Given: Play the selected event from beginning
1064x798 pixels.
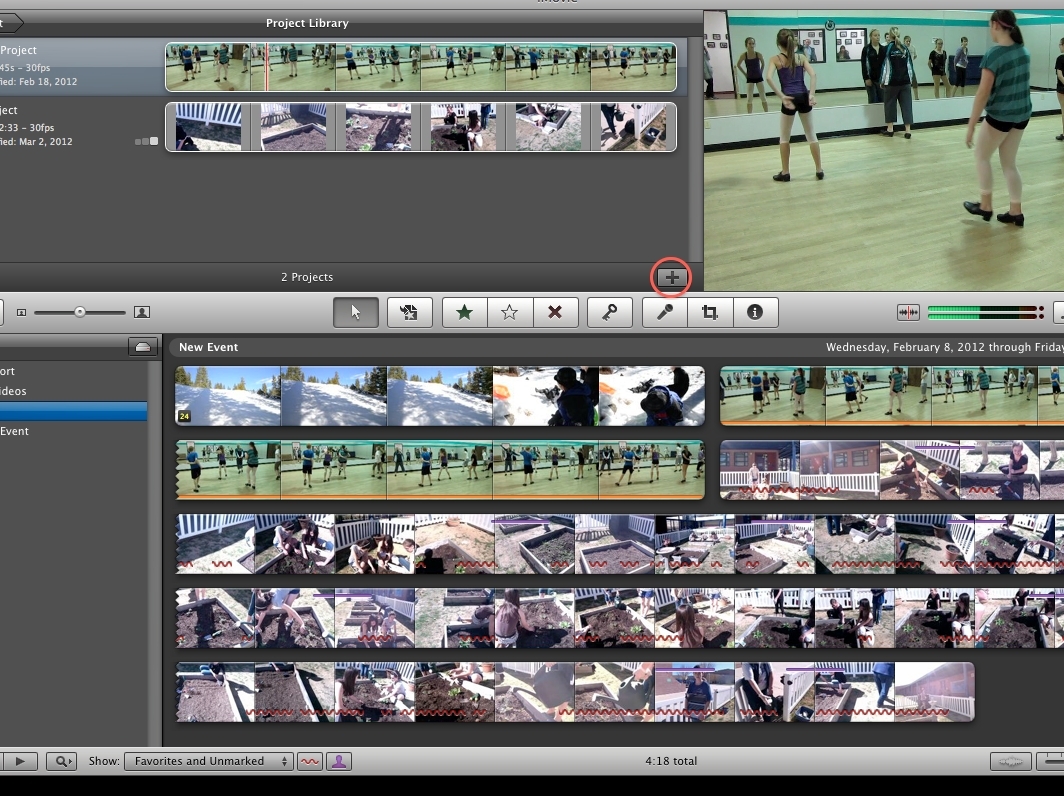Looking at the screenshot, I should 20,761.
